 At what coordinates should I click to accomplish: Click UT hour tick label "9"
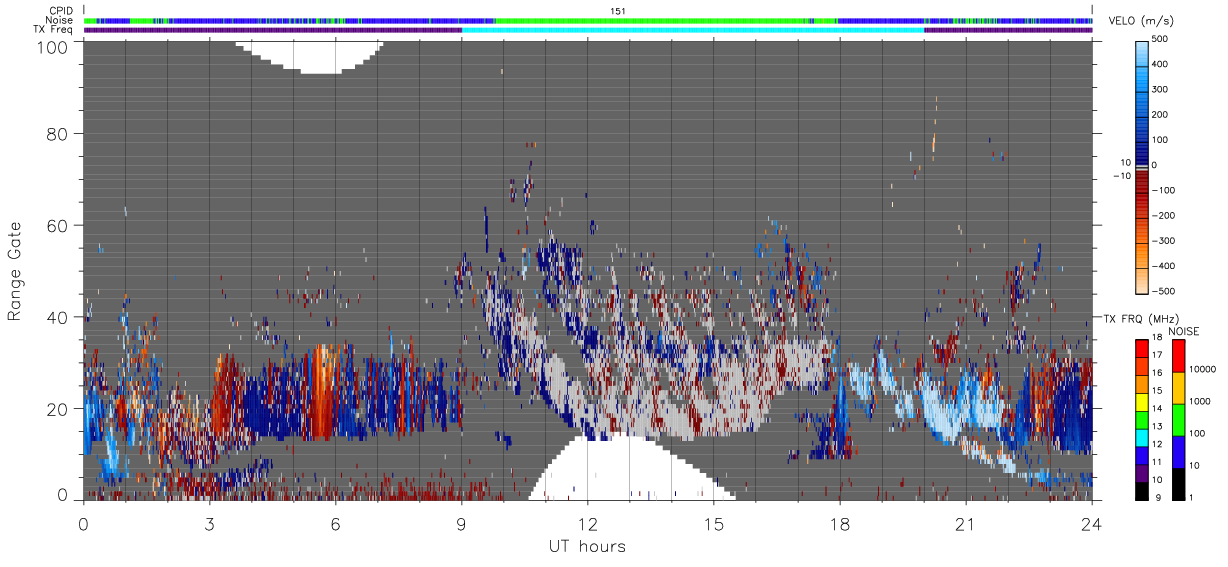point(461,524)
